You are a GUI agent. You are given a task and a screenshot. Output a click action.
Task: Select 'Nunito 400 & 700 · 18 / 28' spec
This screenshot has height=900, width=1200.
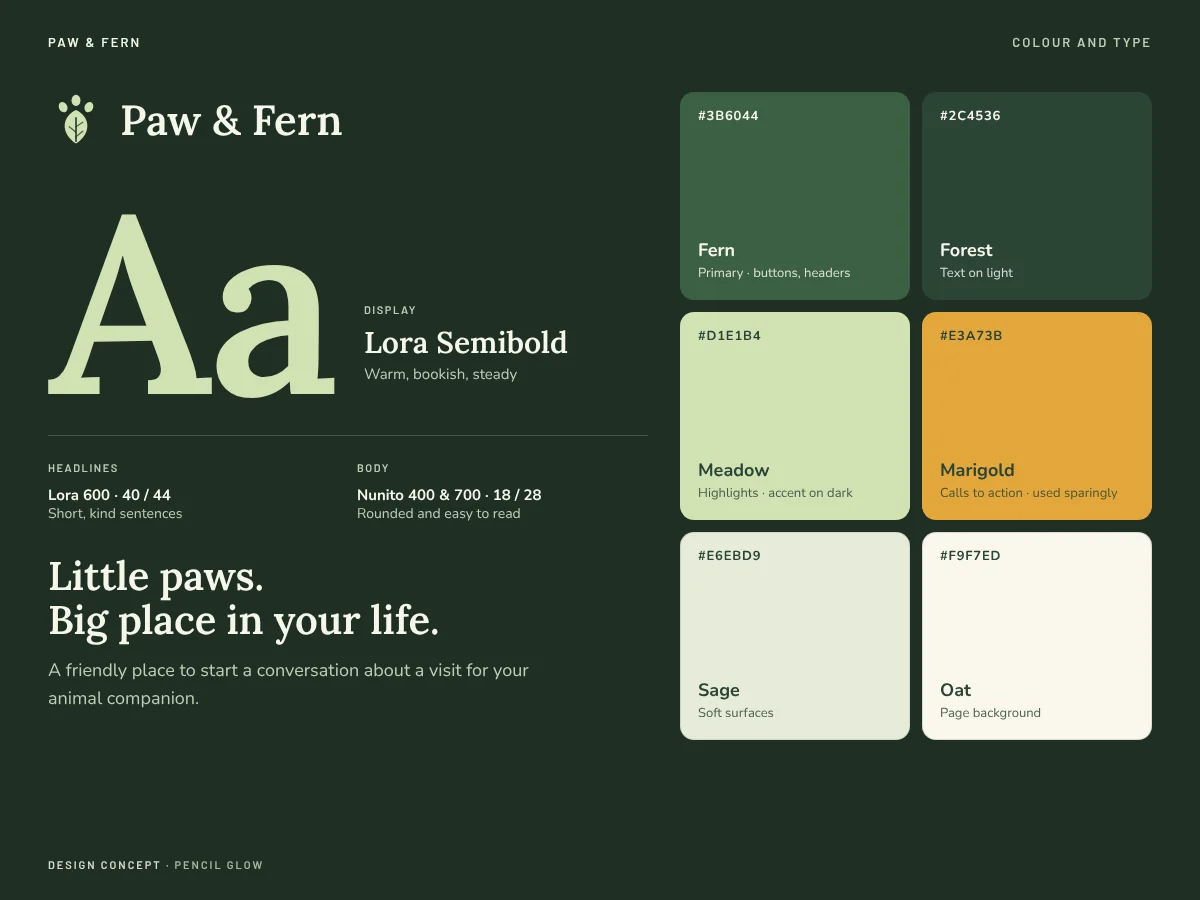pyautogui.click(x=449, y=495)
